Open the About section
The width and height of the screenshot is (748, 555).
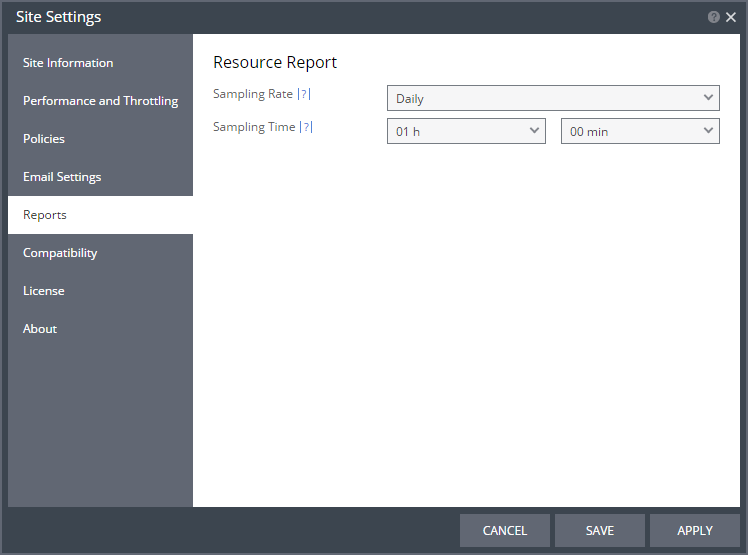(100, 329)
